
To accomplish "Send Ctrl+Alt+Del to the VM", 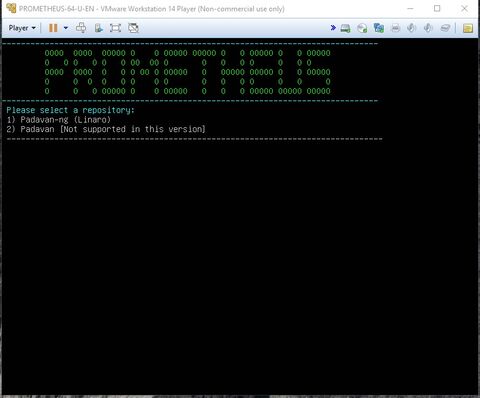I will click(81, 28).
